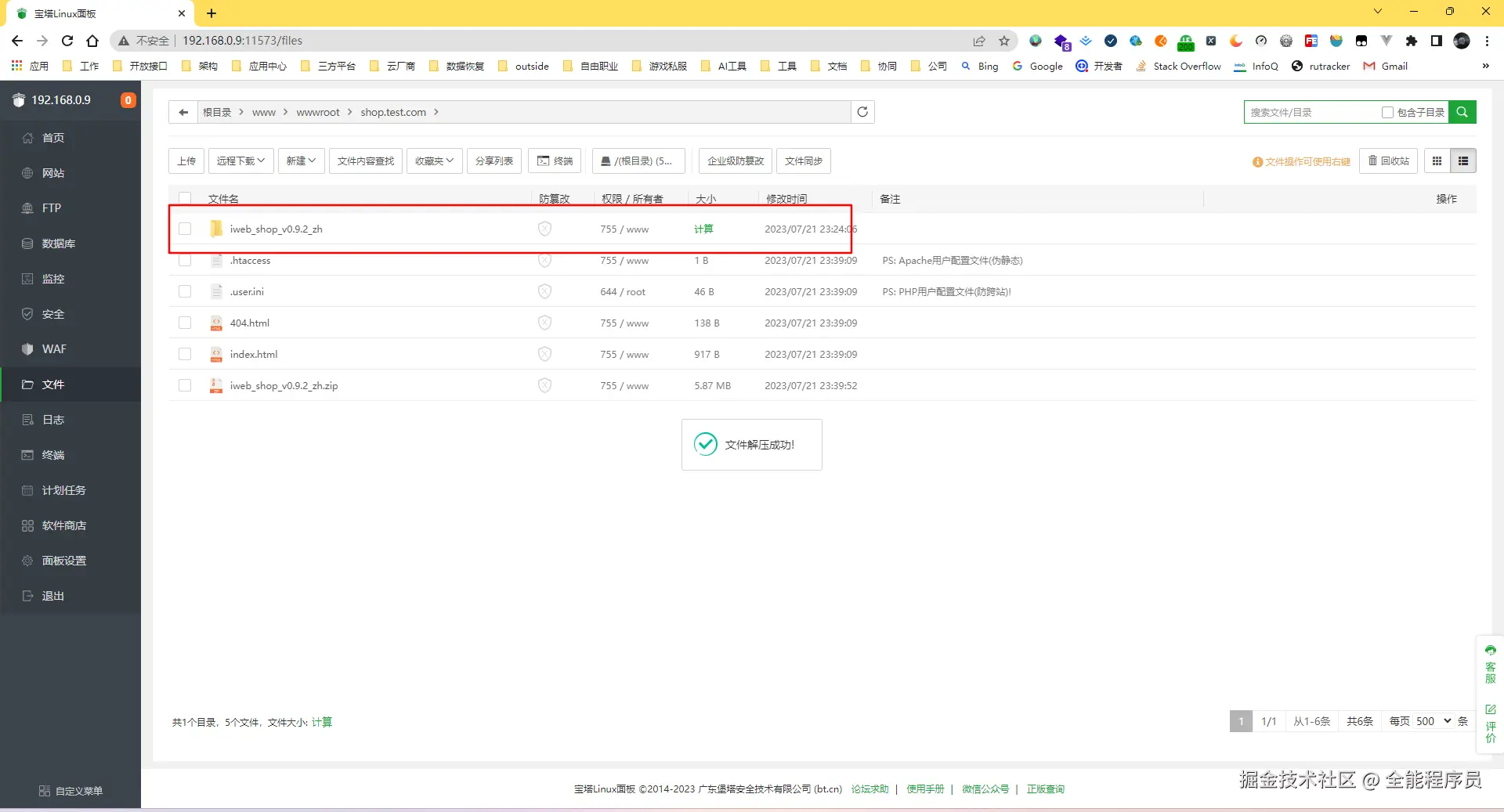Open the recycle bin
Screen dimensions: 1504x812
tap(1388, 161)
